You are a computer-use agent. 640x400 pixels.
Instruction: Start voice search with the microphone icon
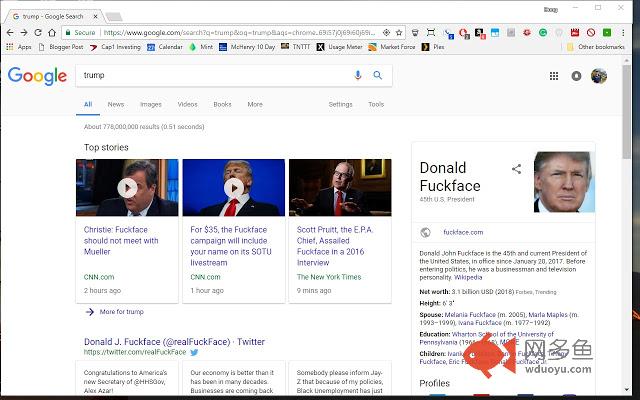[x=358, y=75]
